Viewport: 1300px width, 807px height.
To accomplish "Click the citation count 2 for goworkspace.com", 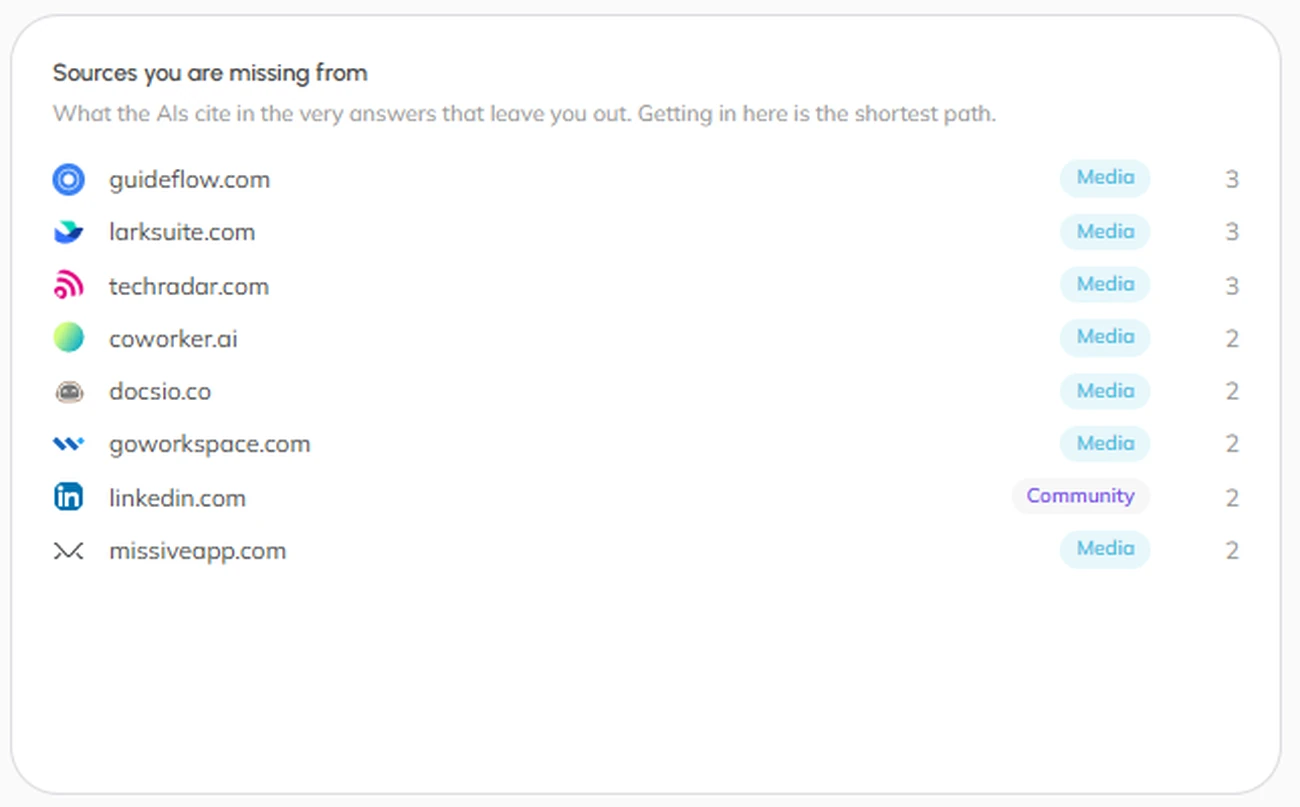I will point(1232,444).
